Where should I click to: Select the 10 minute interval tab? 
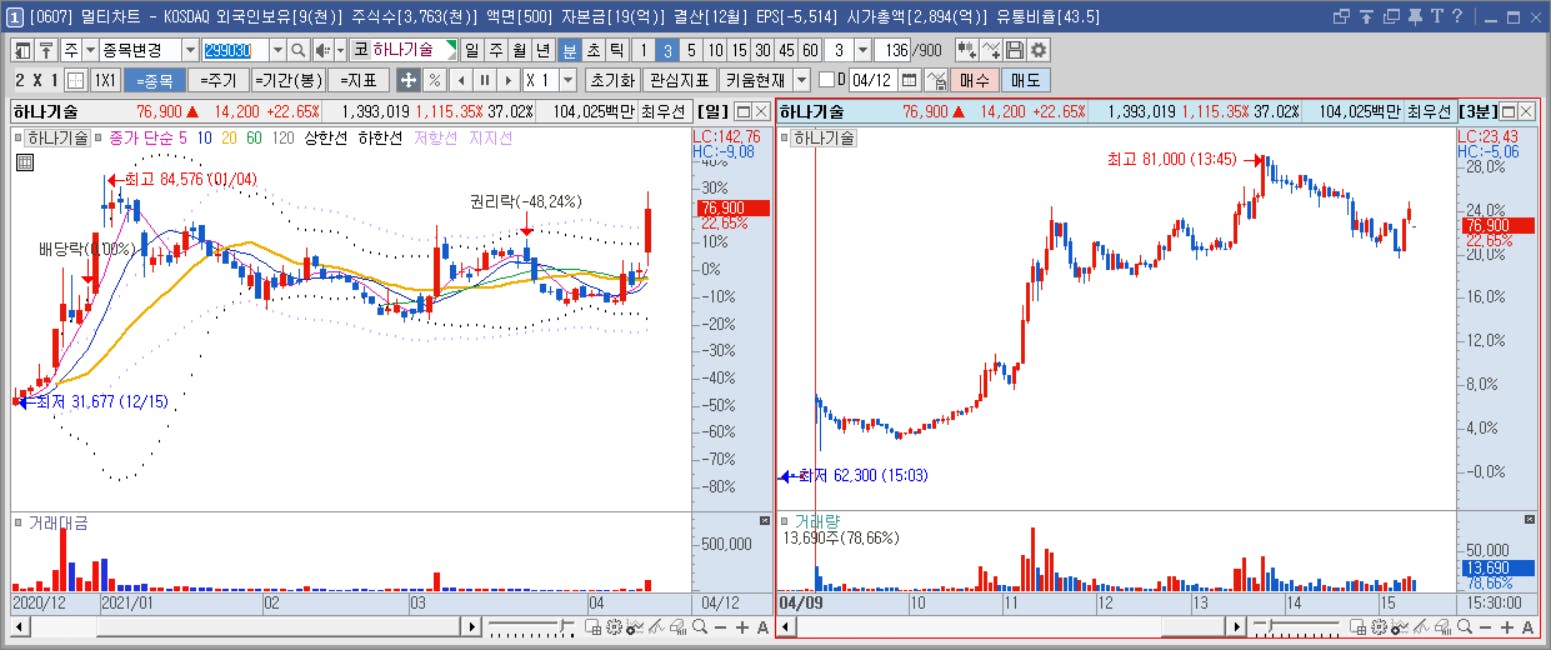click(x=715, y=51)
